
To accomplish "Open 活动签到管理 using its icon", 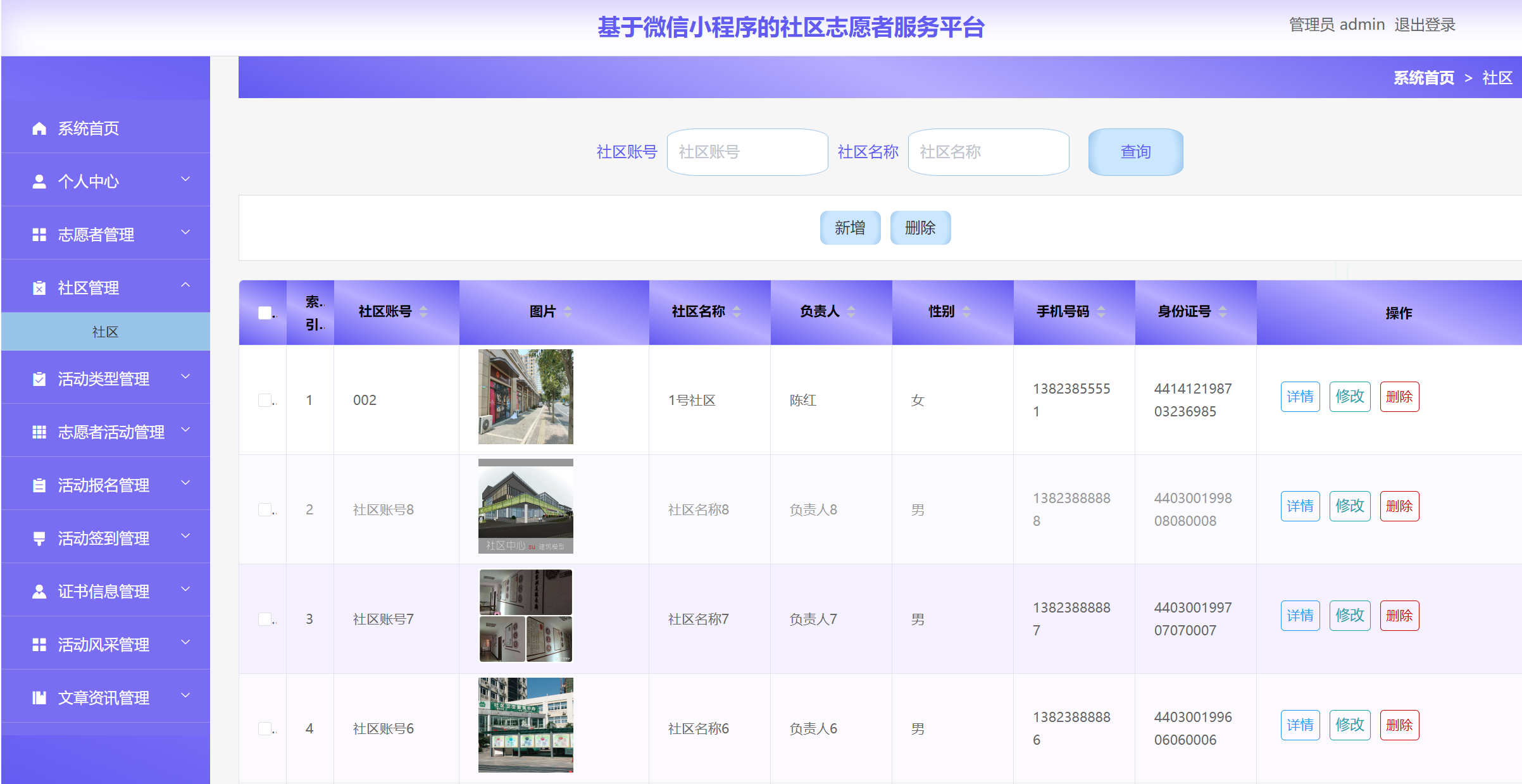I will click(x=38, y=538).
